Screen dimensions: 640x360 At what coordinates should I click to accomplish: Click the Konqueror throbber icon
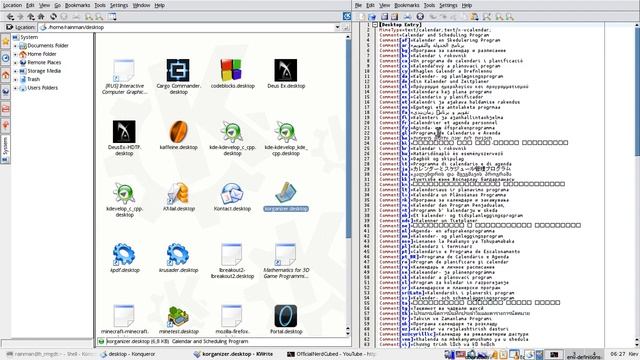347,16
